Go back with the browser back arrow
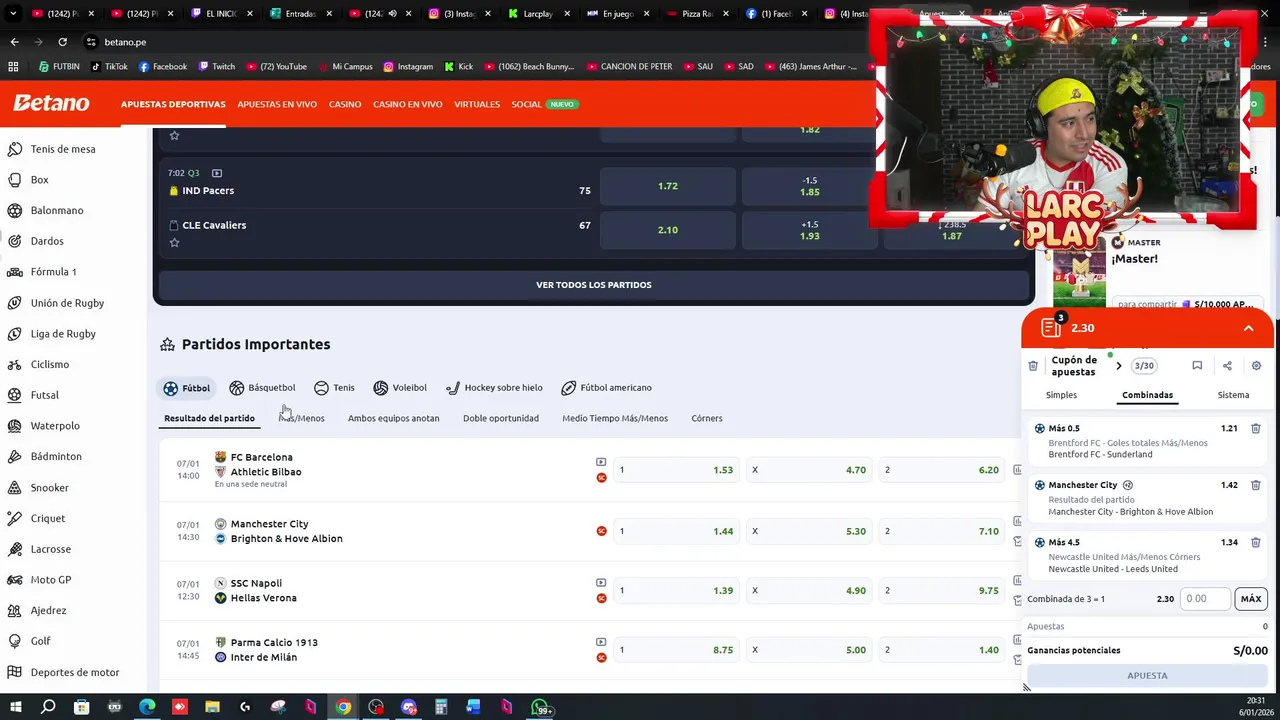Image resolution: width=1280 pixels, height=720 pixels. pos(14,42)
